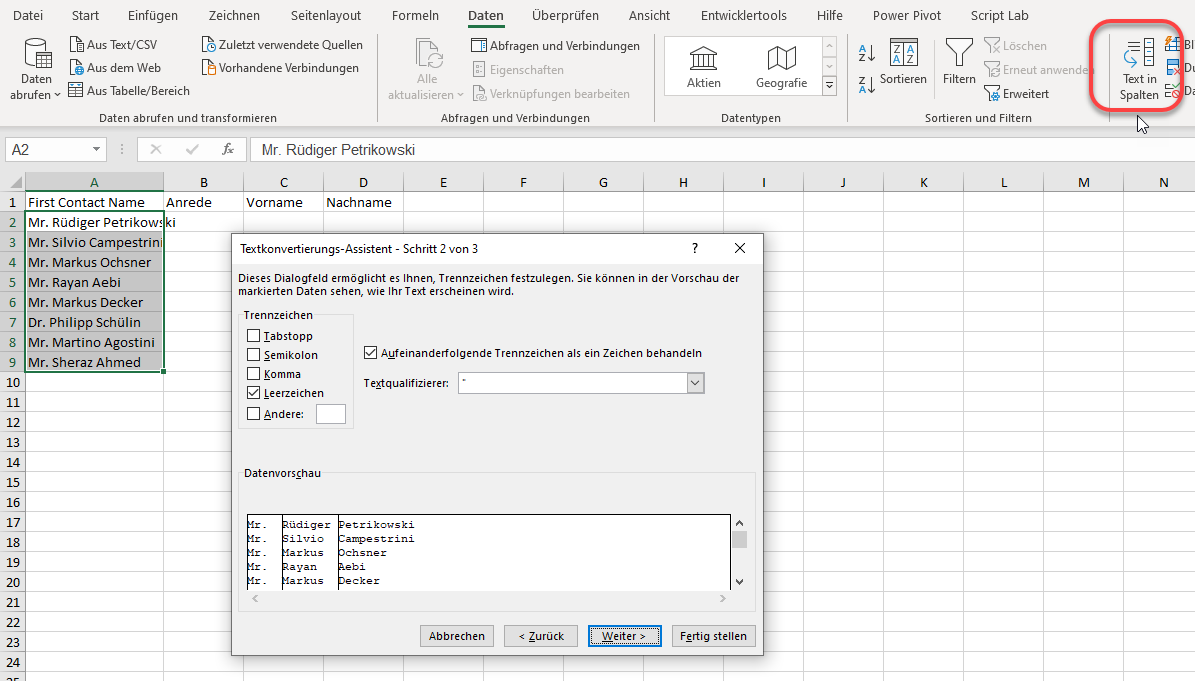Click the formula bar cancel X icon
The image size is (1195, 681).
[155, 149]
